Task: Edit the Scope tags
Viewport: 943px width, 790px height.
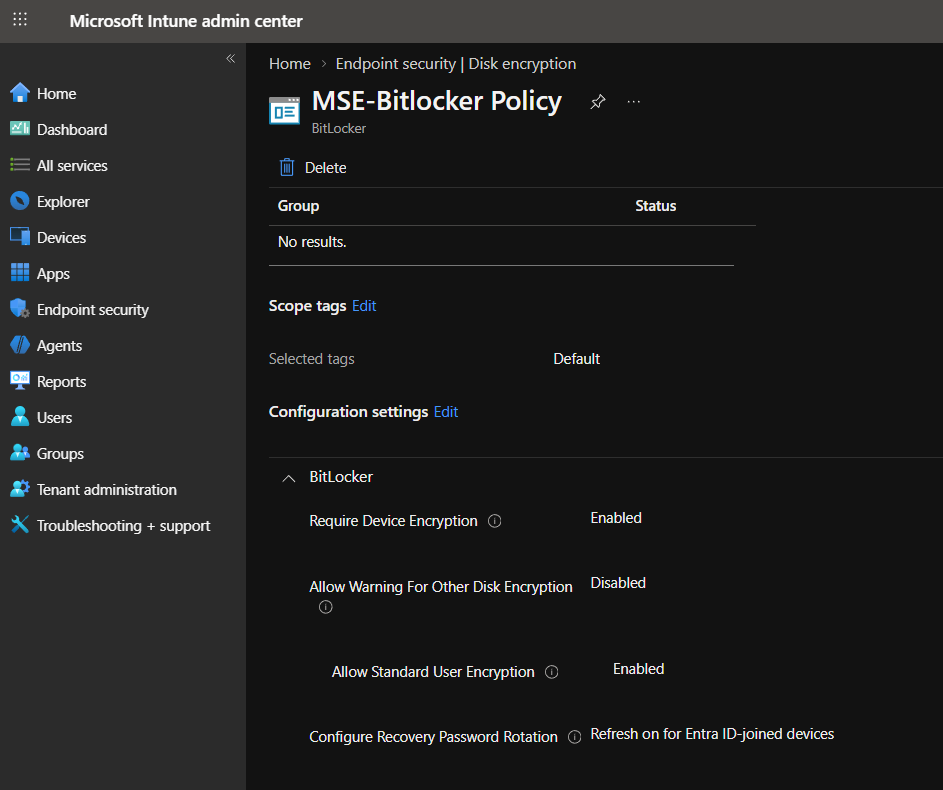Action: (364, 305)
